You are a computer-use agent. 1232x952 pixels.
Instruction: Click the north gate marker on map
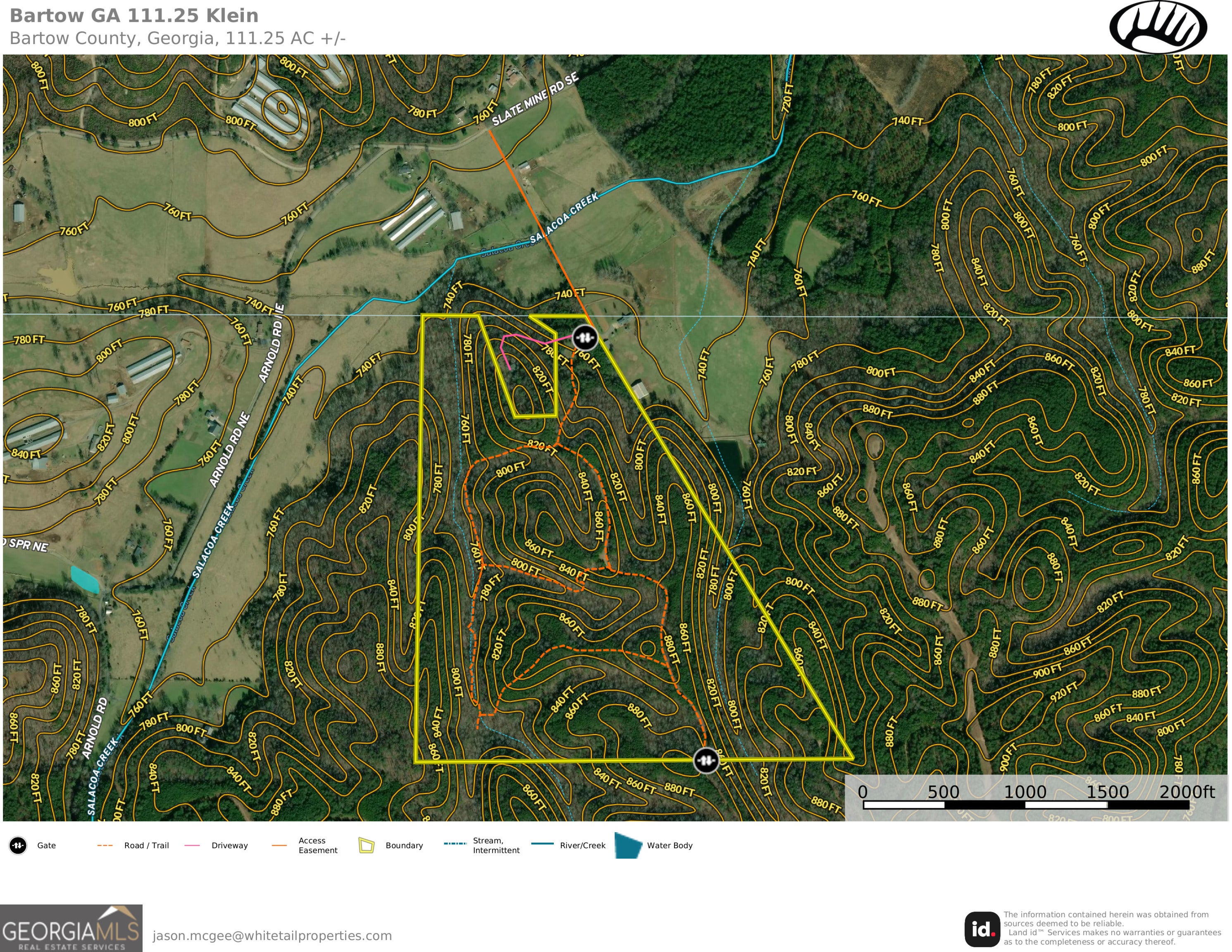(585, 338)
